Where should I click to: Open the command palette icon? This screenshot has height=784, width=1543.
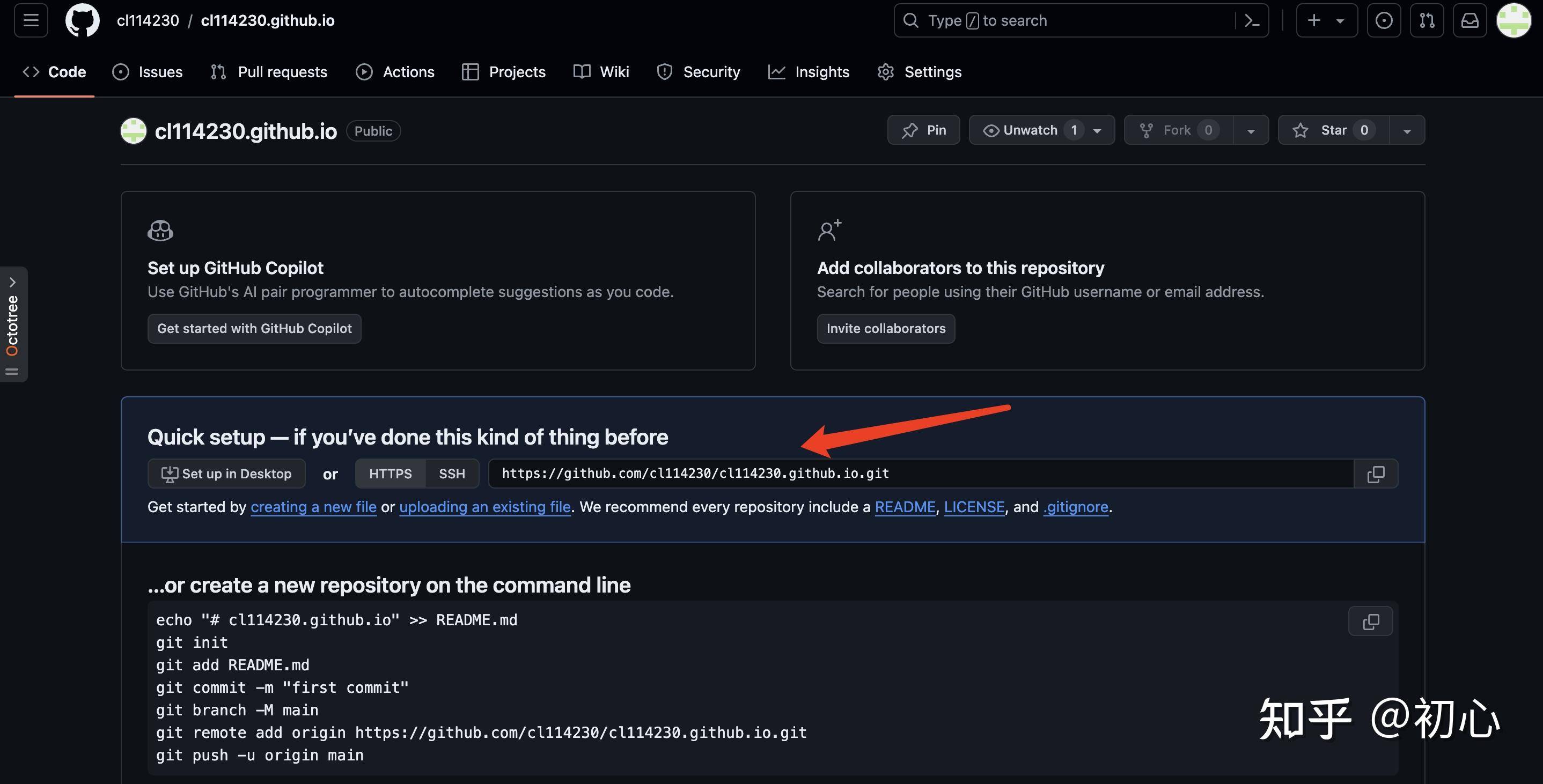(x=1252, y=20)
